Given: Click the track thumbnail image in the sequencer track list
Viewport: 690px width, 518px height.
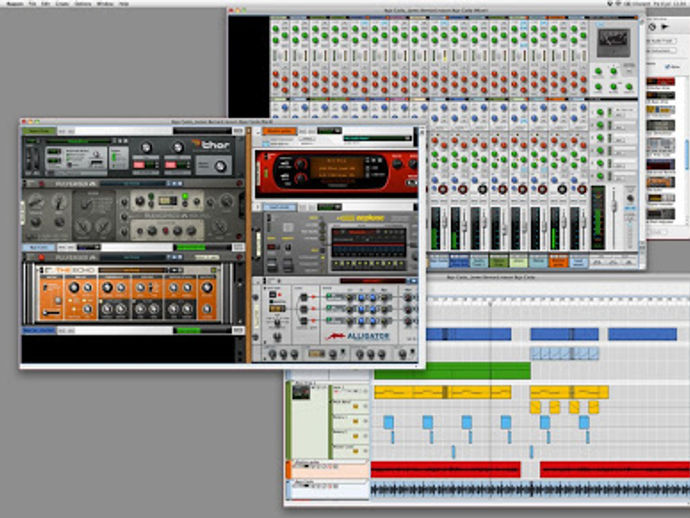Looking at the screenshot, I should 301,392.
